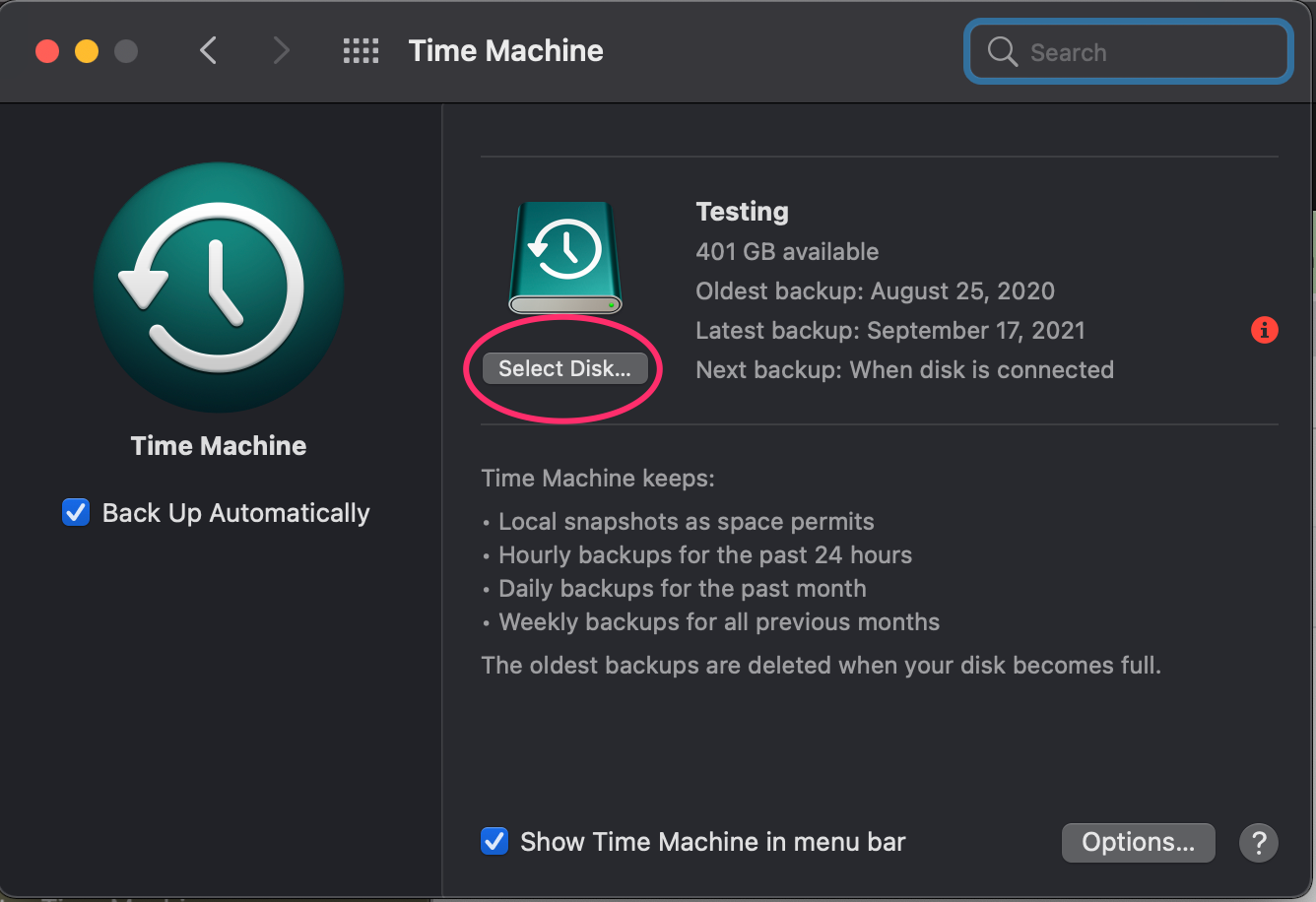Click Daily backups for the past month

(683, 588)
